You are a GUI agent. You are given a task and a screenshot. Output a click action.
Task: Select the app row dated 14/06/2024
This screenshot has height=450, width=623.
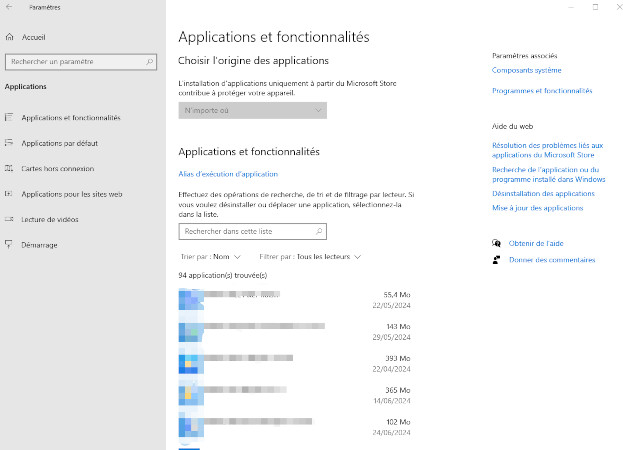coord(295,396)
